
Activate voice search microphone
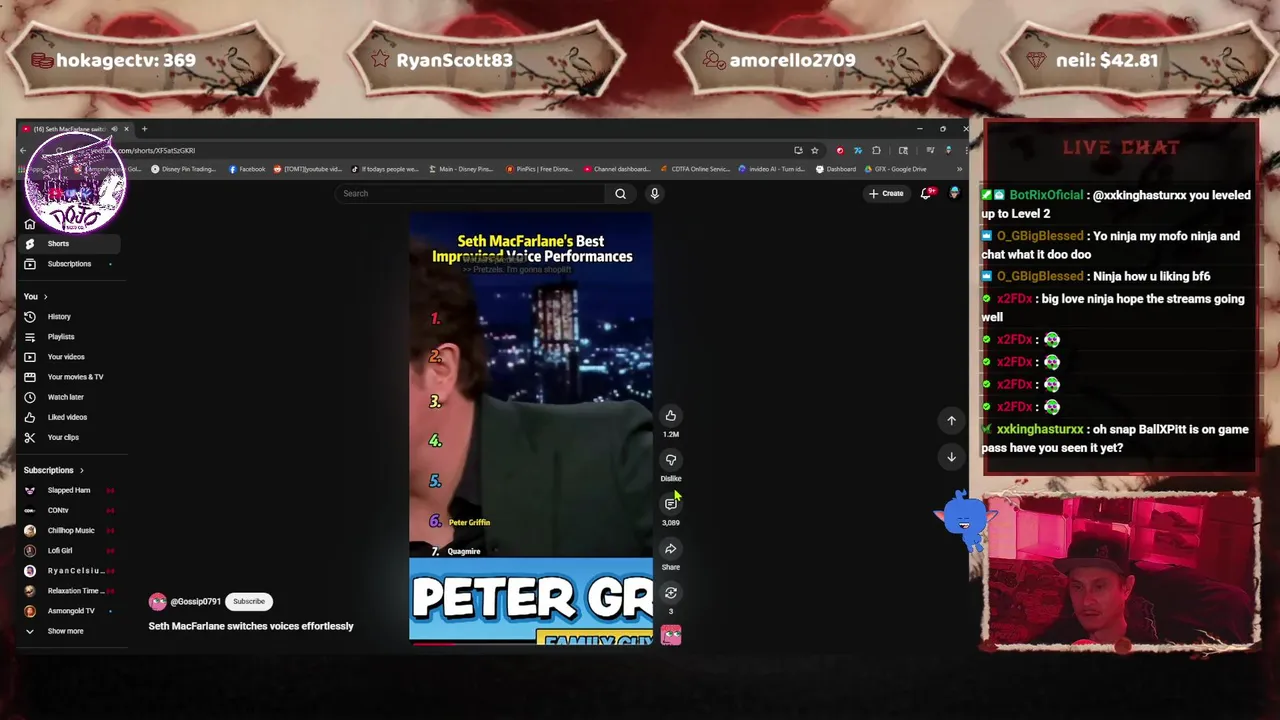654,194
